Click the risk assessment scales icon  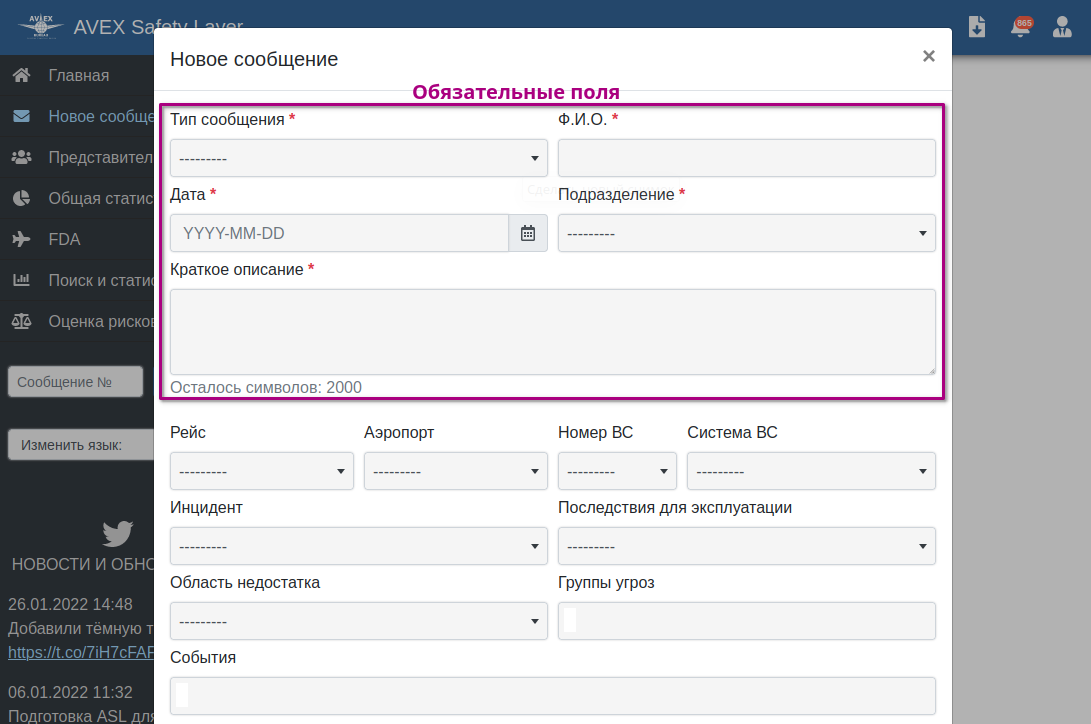[x=21, y=321]
